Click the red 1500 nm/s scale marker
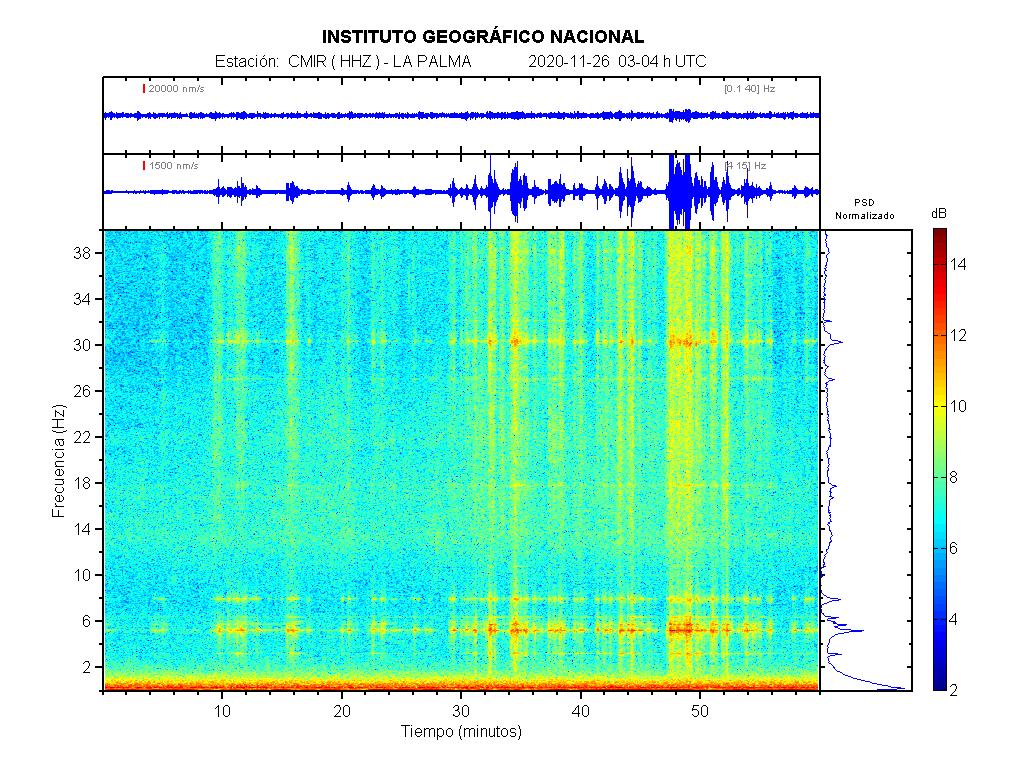 coord(144,166)
